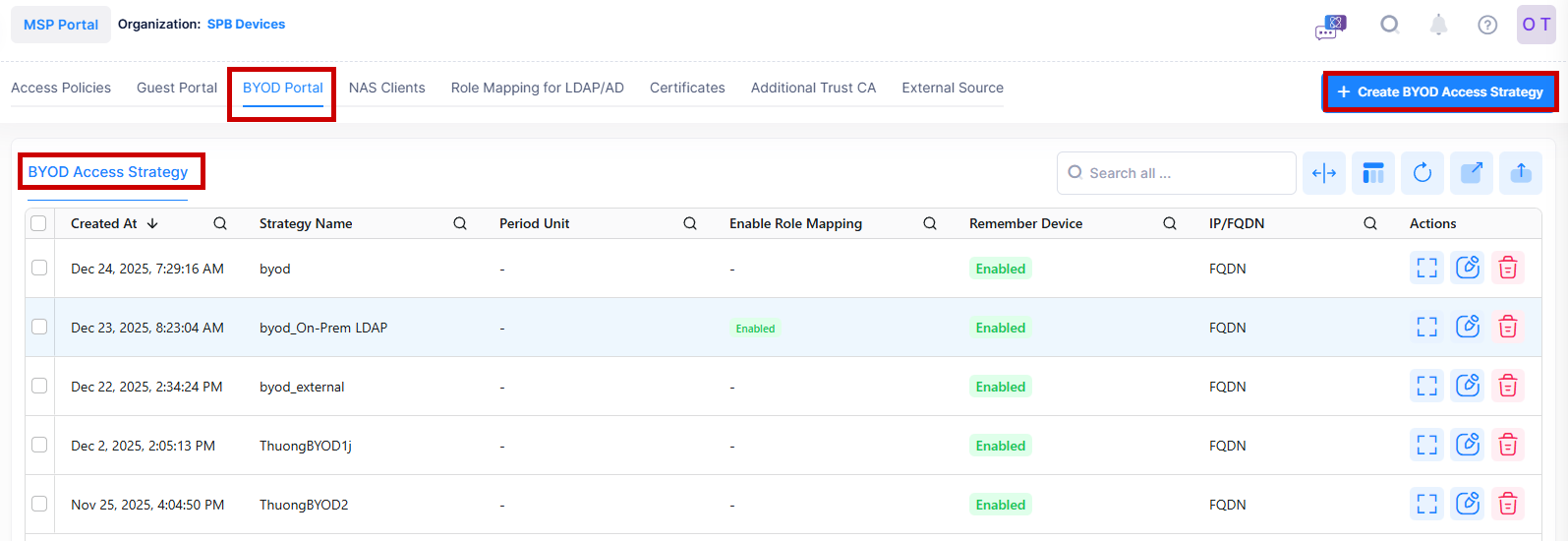The height and width of the screenshot is (541, 1568).
Task: Click the Remember Device column header
Action: coord(1025,223)
